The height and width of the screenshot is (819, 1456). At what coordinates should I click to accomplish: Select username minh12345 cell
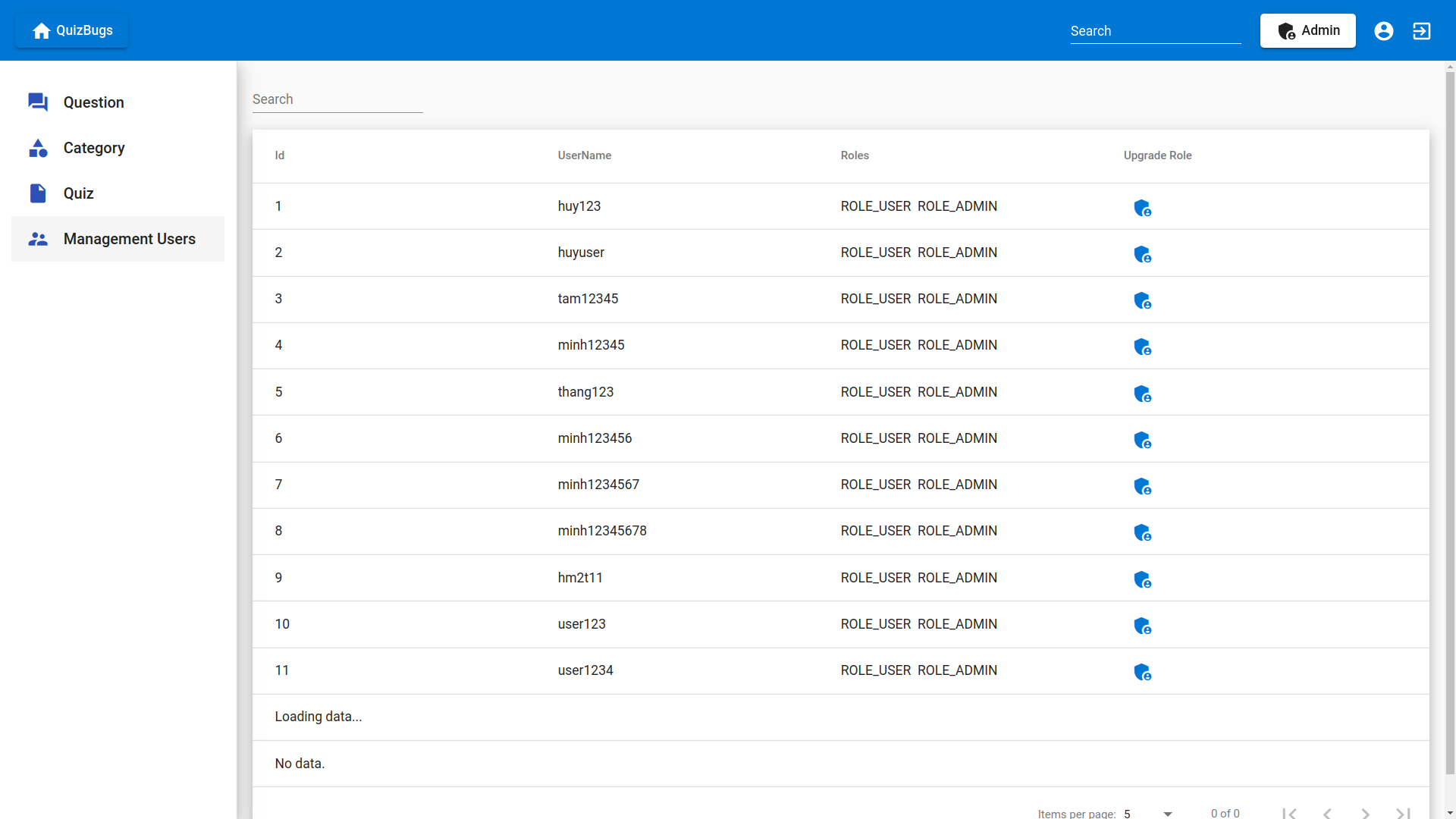tap(591, 345)
